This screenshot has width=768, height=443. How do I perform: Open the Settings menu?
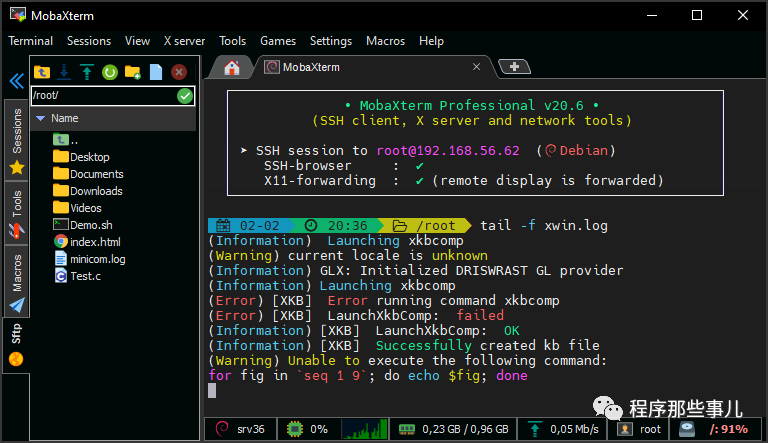(331, 41)
